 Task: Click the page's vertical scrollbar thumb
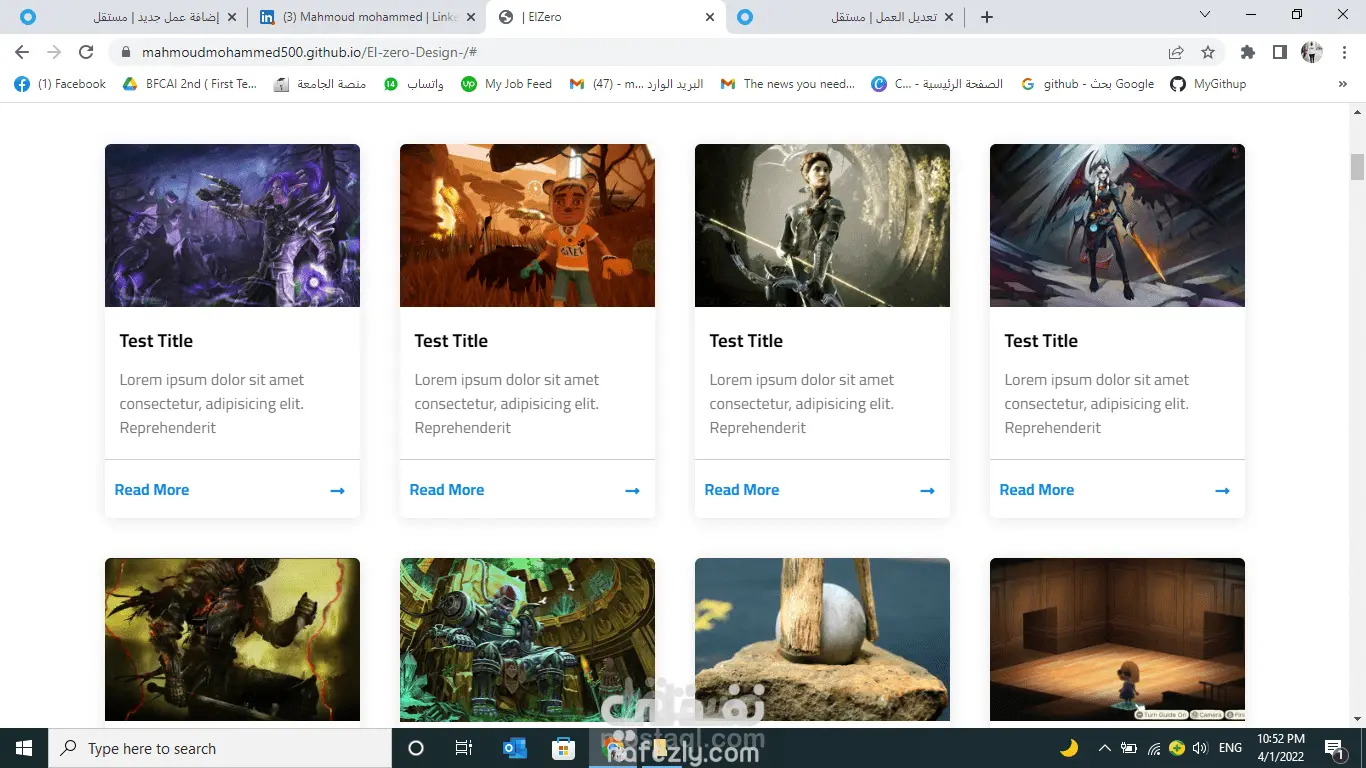pos(1357,166)
